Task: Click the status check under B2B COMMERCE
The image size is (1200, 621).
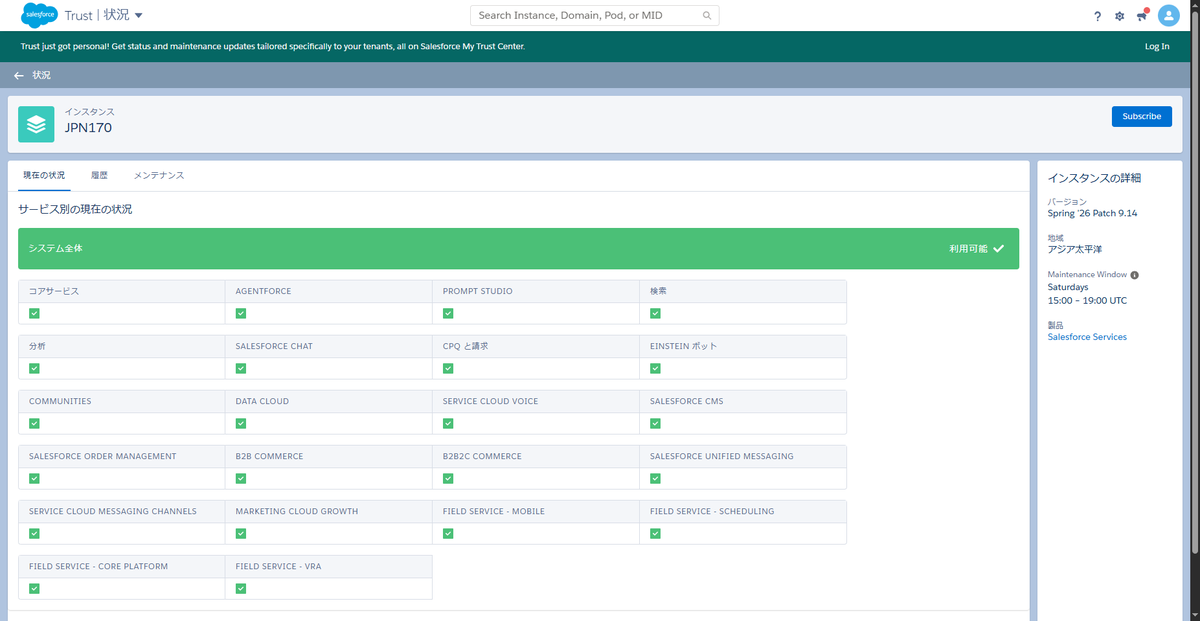Action: click(241, 478)
